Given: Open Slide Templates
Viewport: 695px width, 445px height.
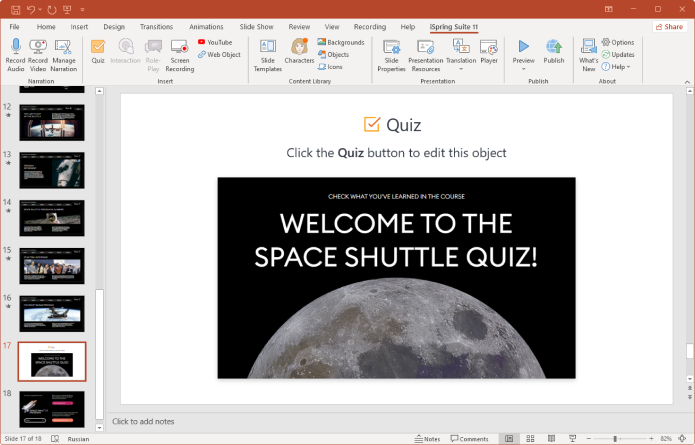Looking at the screenshot, I should 268,55.
